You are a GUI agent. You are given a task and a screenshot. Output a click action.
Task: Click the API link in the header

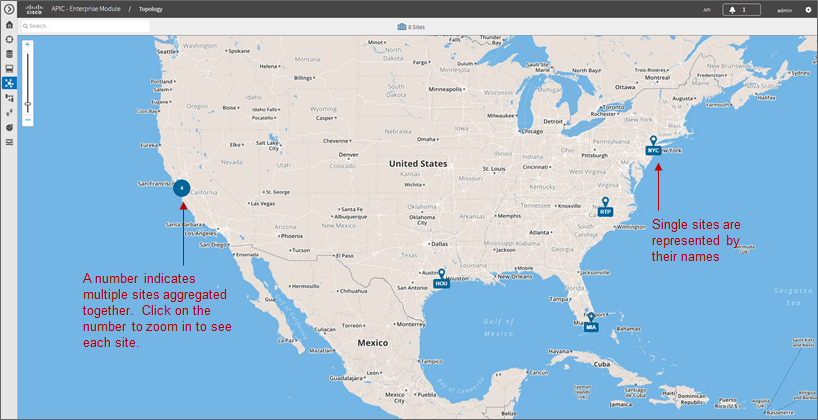(706, 10)
